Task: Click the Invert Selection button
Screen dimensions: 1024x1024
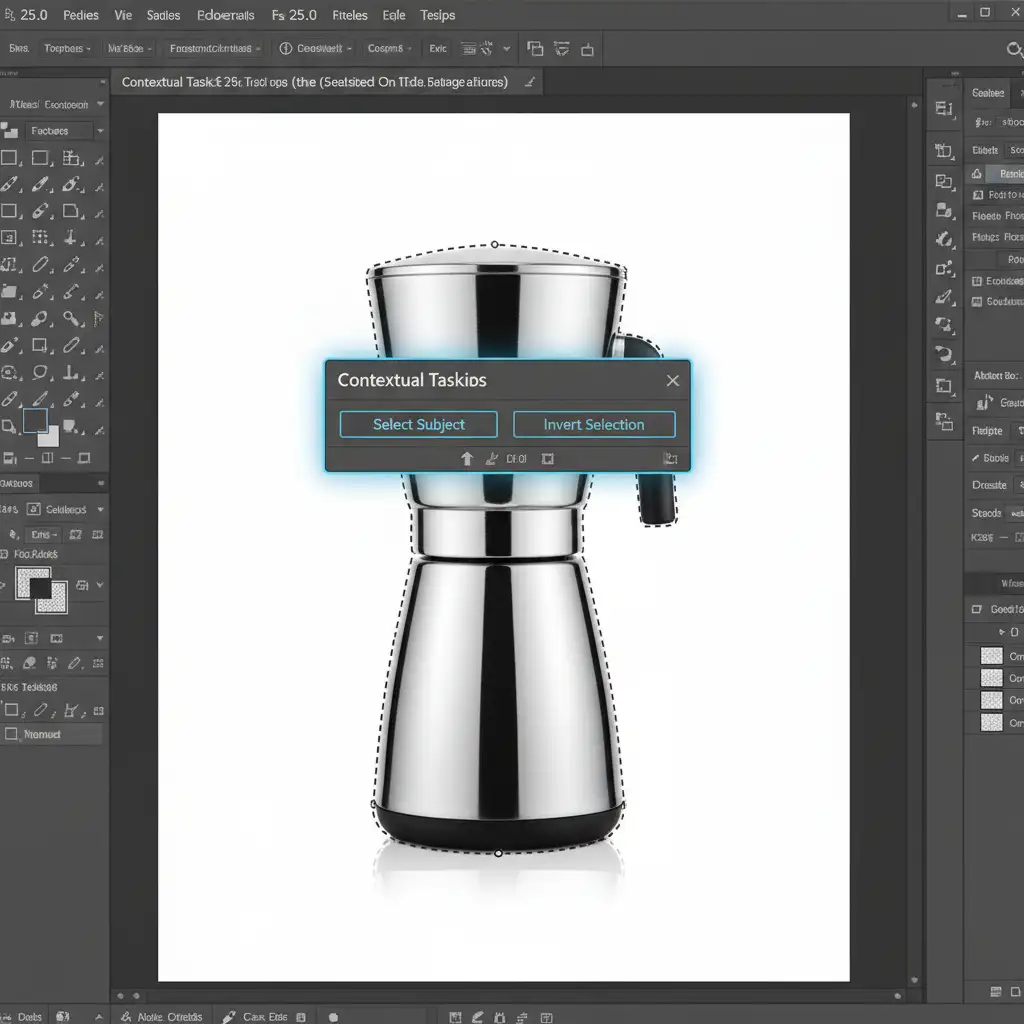Action: point(594,424)
